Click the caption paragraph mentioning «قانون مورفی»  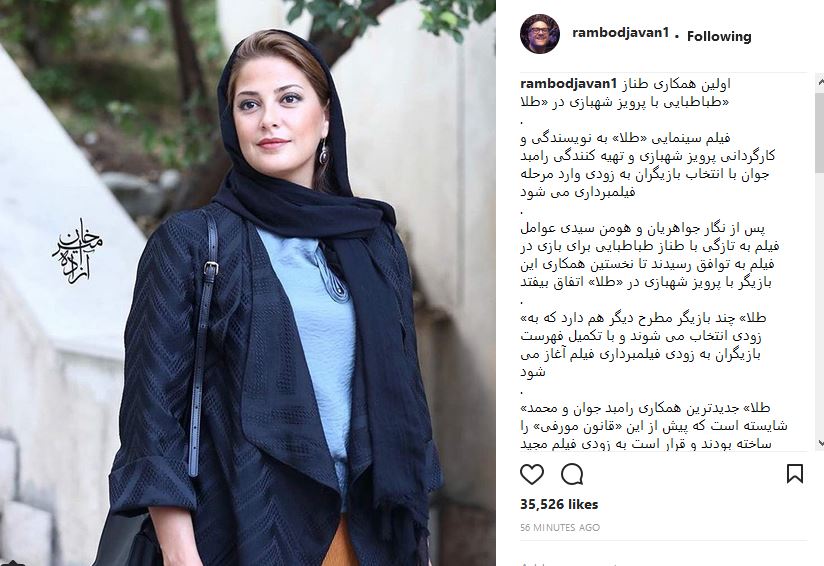654,426
